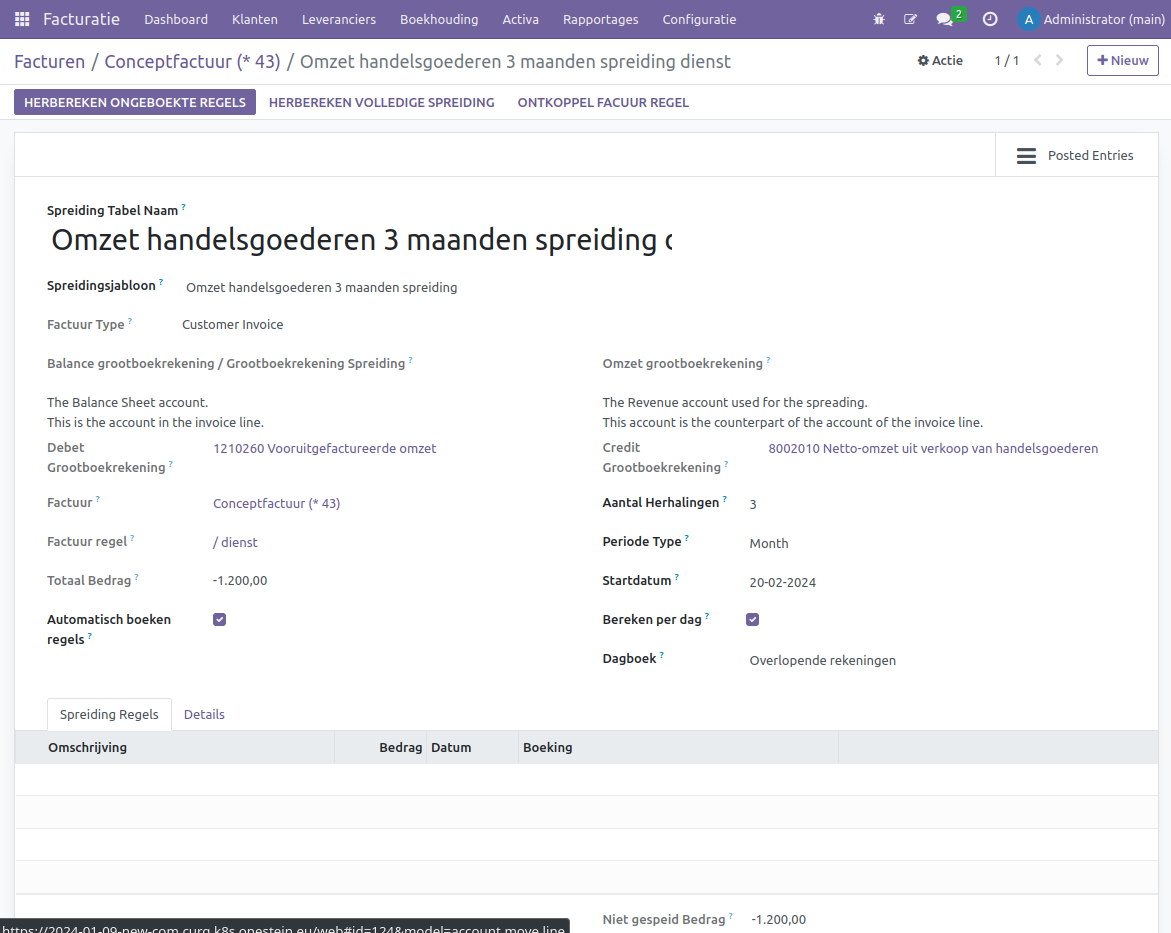
Task: Open the activities clock icon
Action: click(x=989, y=19)
